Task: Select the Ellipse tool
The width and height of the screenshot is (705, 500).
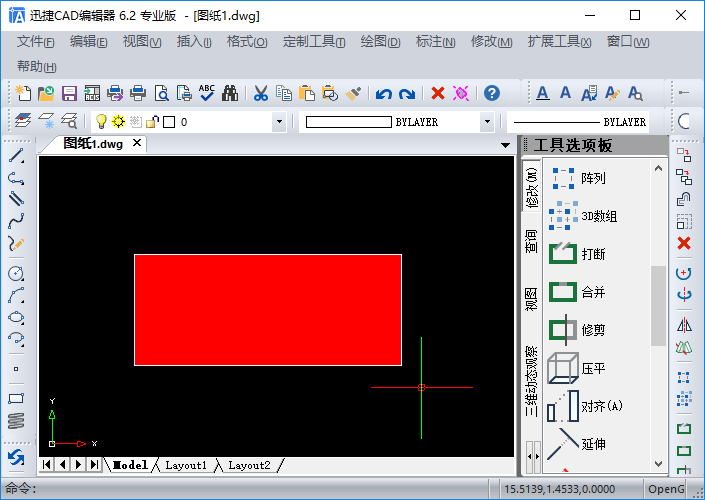Action: pyautogui.click(x=16, y=317)
